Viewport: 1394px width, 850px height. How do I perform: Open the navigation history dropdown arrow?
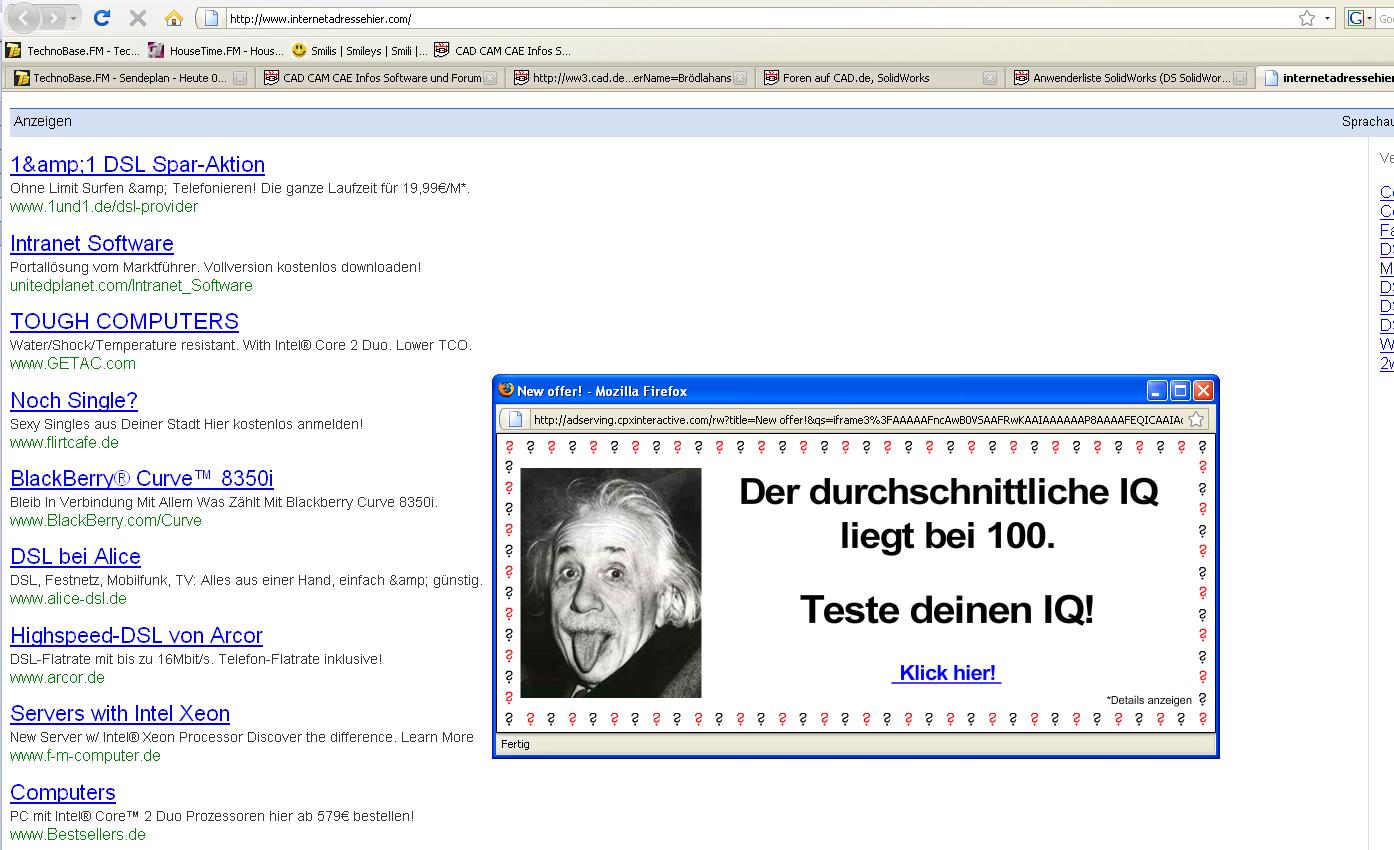(73, 18)
